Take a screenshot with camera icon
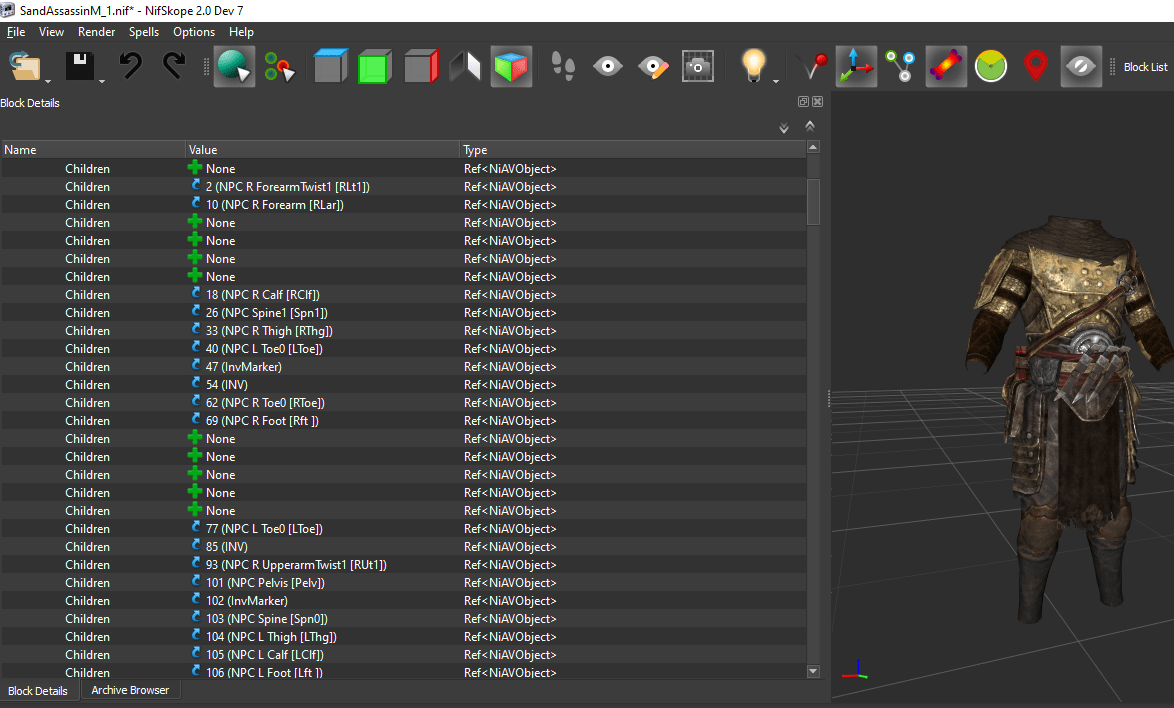1174x708 pixels. tap(698, 67)
